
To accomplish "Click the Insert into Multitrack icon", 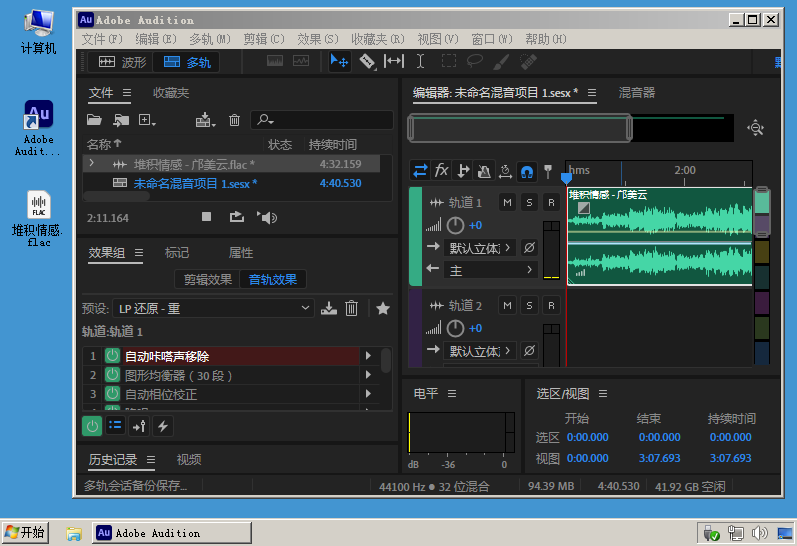I will tap(205, 120).
